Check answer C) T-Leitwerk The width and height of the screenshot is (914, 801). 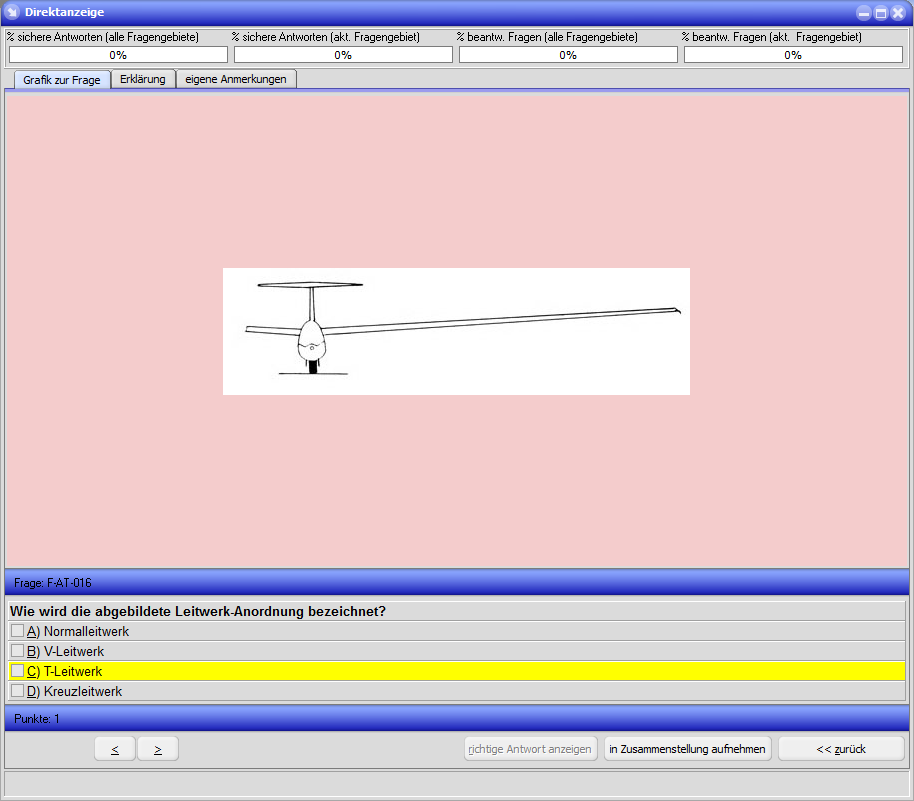pos(17,671)
